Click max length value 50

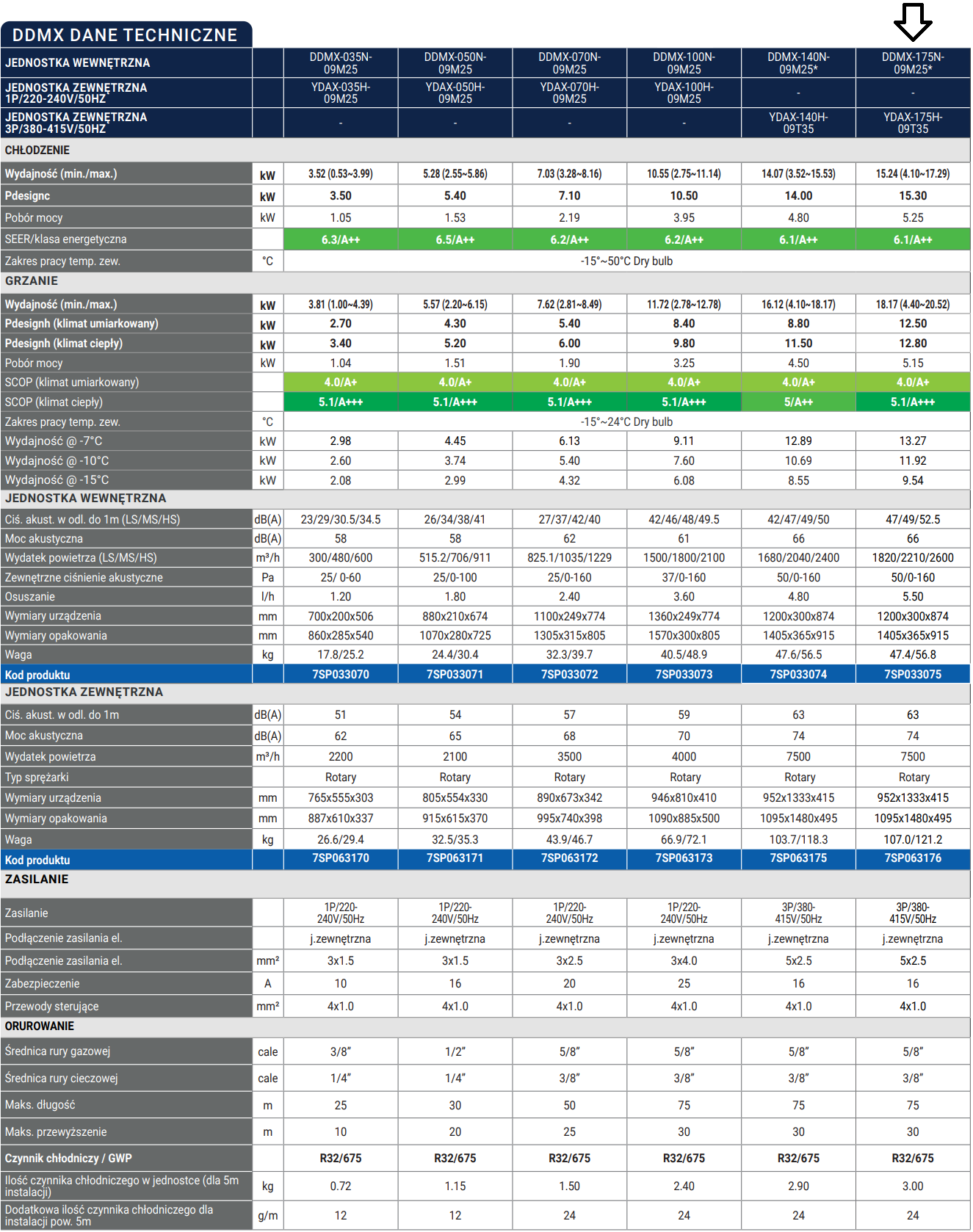click(570, 1106)
